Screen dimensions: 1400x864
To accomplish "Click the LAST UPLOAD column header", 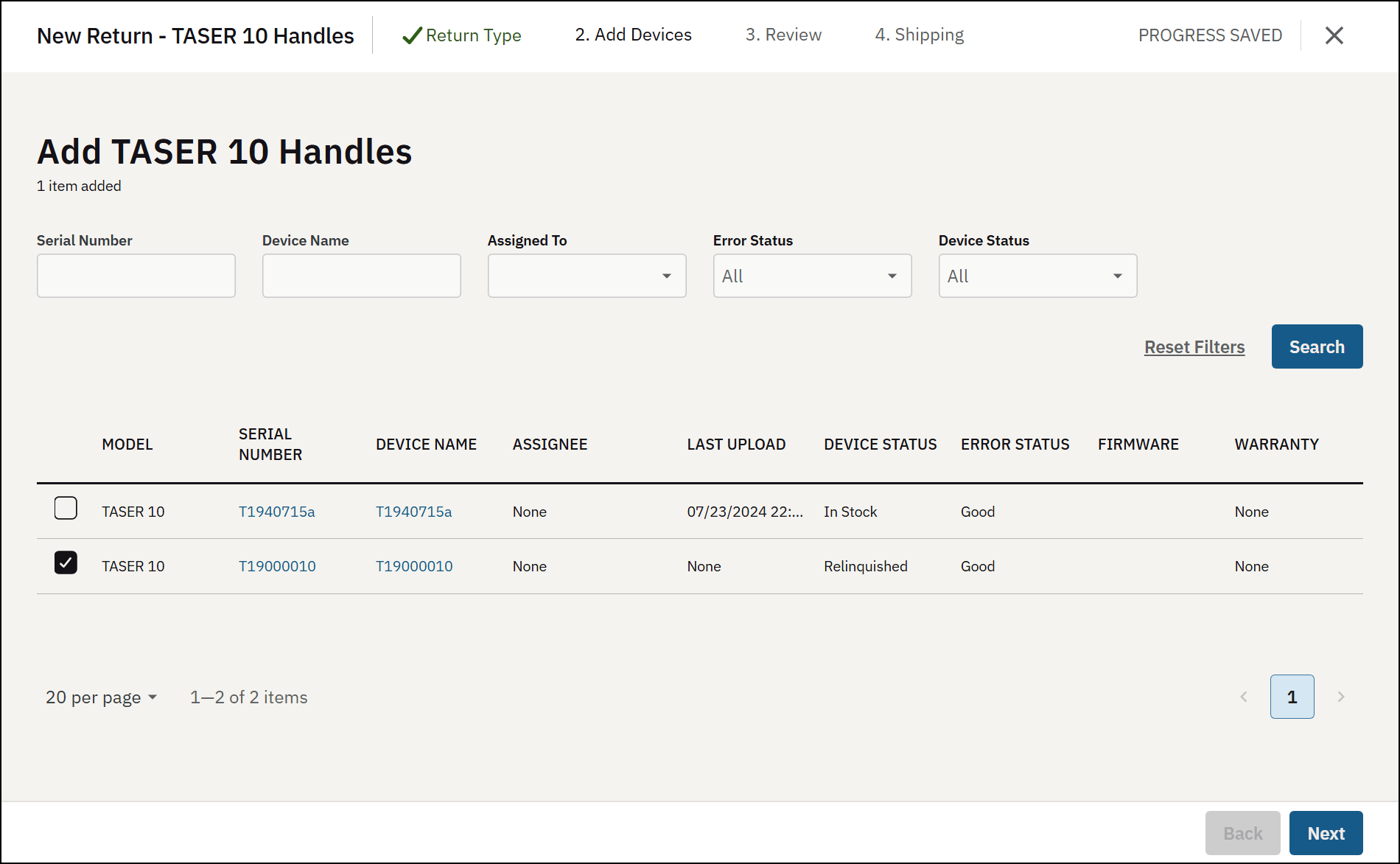I will (x=736, y=445).
